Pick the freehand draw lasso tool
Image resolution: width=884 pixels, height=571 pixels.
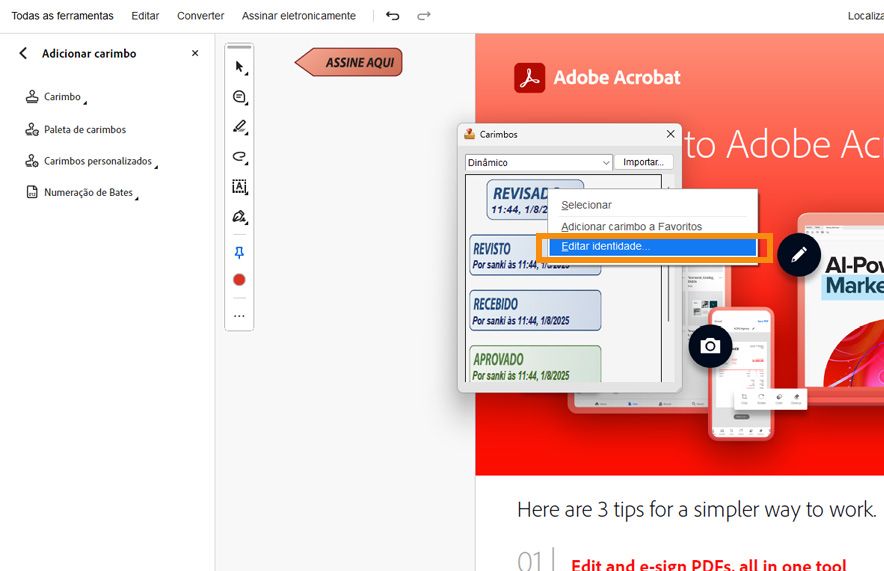[x=240, y=157]
